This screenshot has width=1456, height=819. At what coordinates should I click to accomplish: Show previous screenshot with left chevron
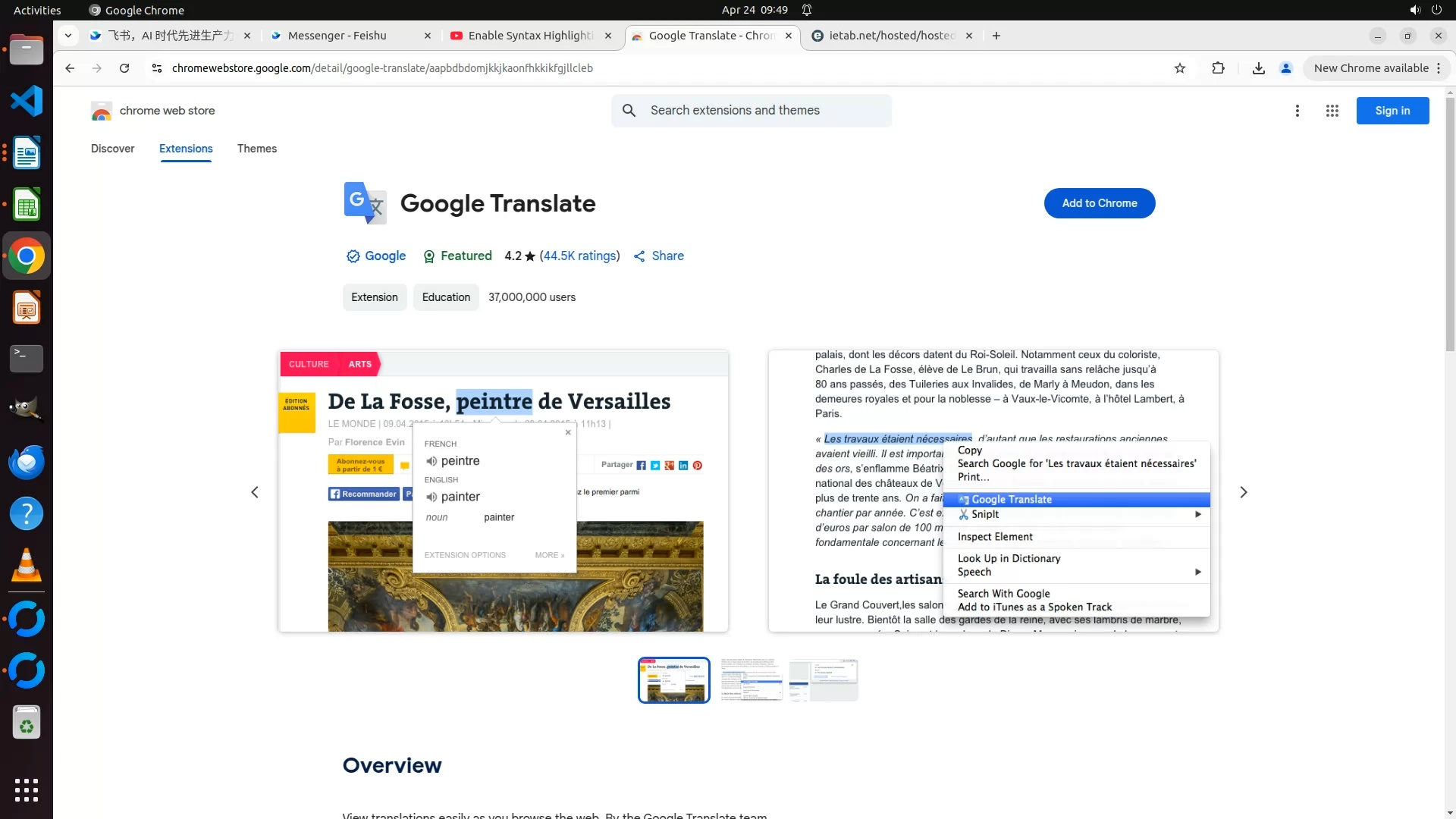pos(255,492)
